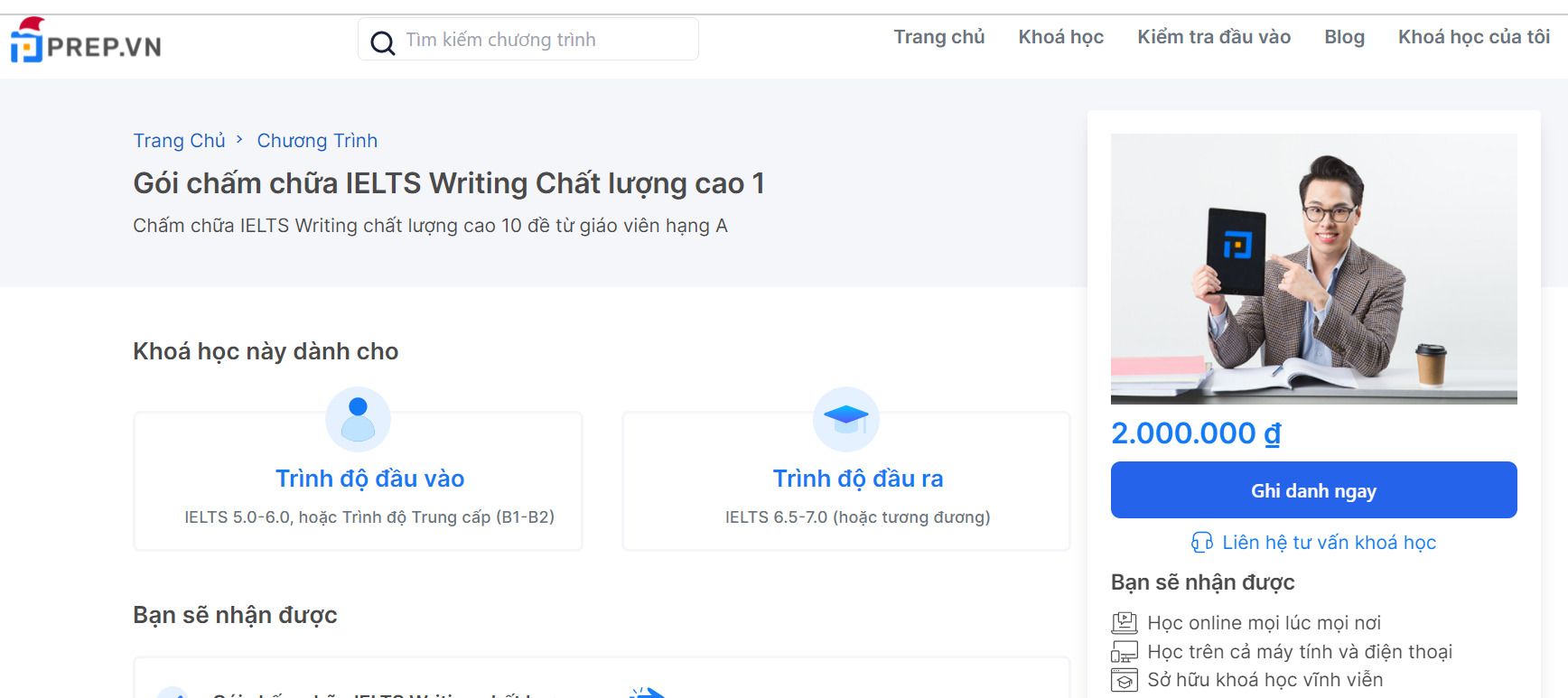This screenshot has height=698, width=1568.
Task: Click the ownership icon beside 'Sở hữu khoá học vĩnh viễn'
Action: tap(1124, 680)
